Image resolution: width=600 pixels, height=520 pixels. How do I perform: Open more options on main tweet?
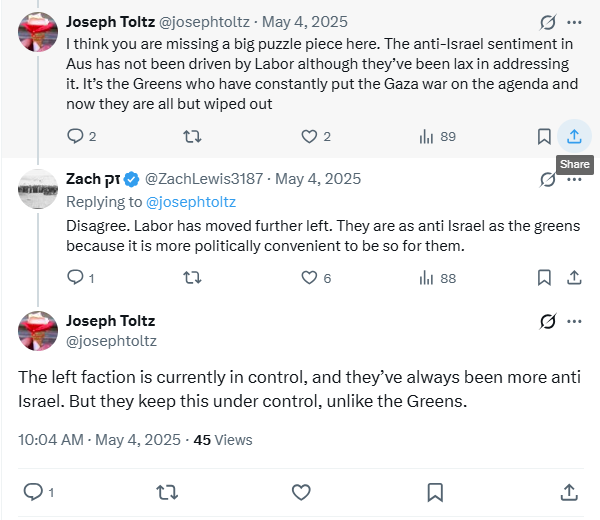coord(574,321)
